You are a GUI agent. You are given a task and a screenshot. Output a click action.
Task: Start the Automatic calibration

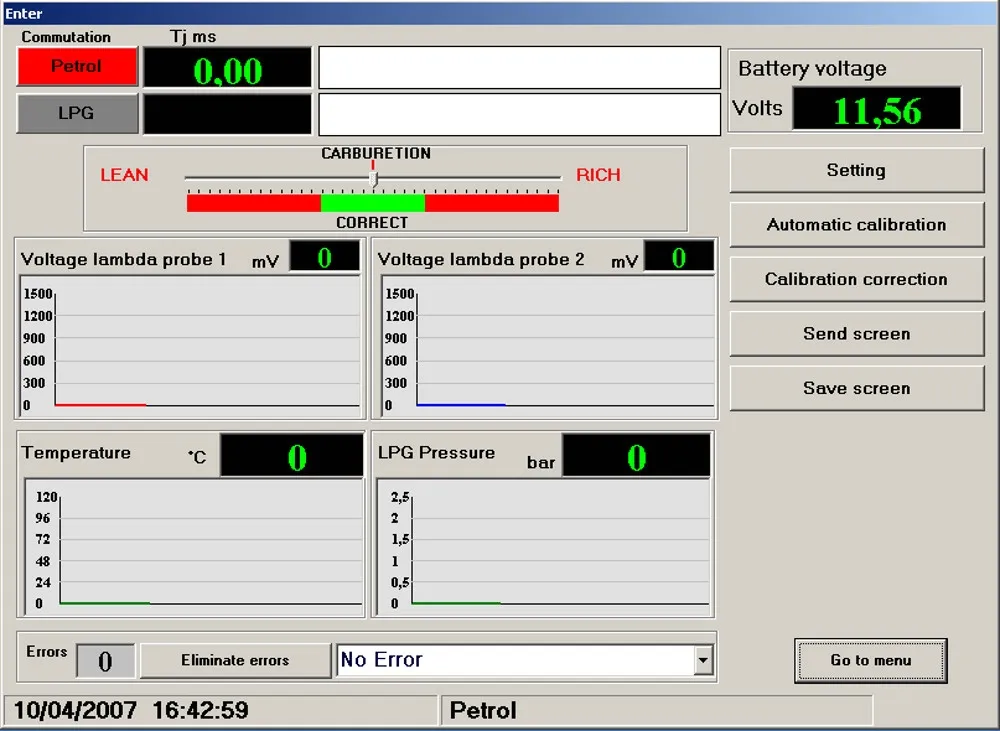point(856,224)
